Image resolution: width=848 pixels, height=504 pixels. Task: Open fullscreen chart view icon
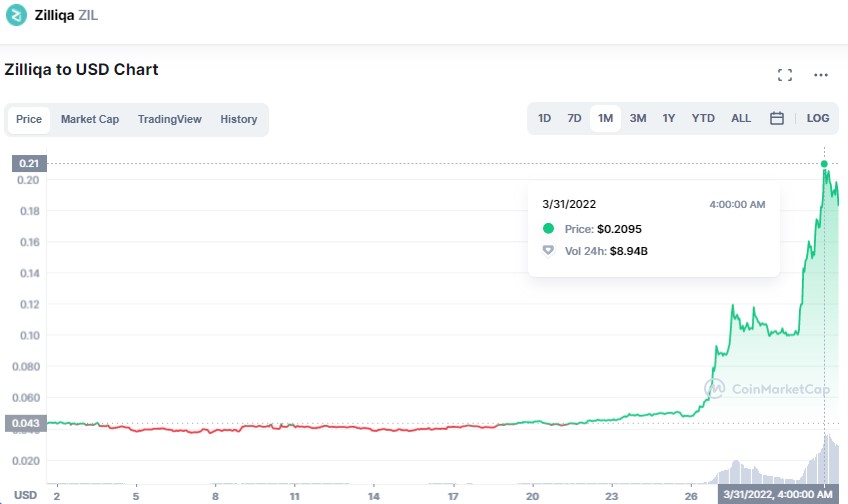tap(785, 75)
